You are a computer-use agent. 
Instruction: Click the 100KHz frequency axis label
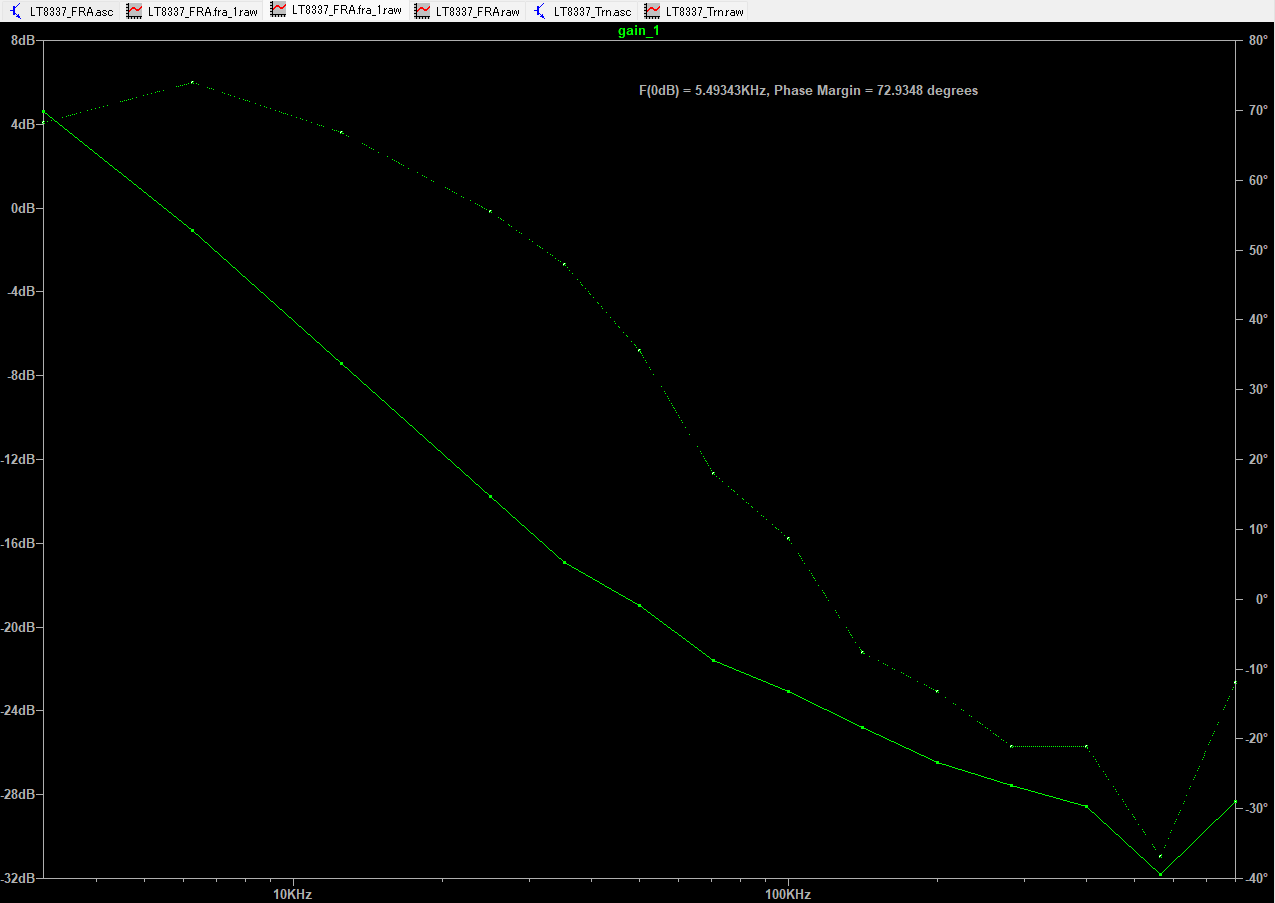coord(788,894)
